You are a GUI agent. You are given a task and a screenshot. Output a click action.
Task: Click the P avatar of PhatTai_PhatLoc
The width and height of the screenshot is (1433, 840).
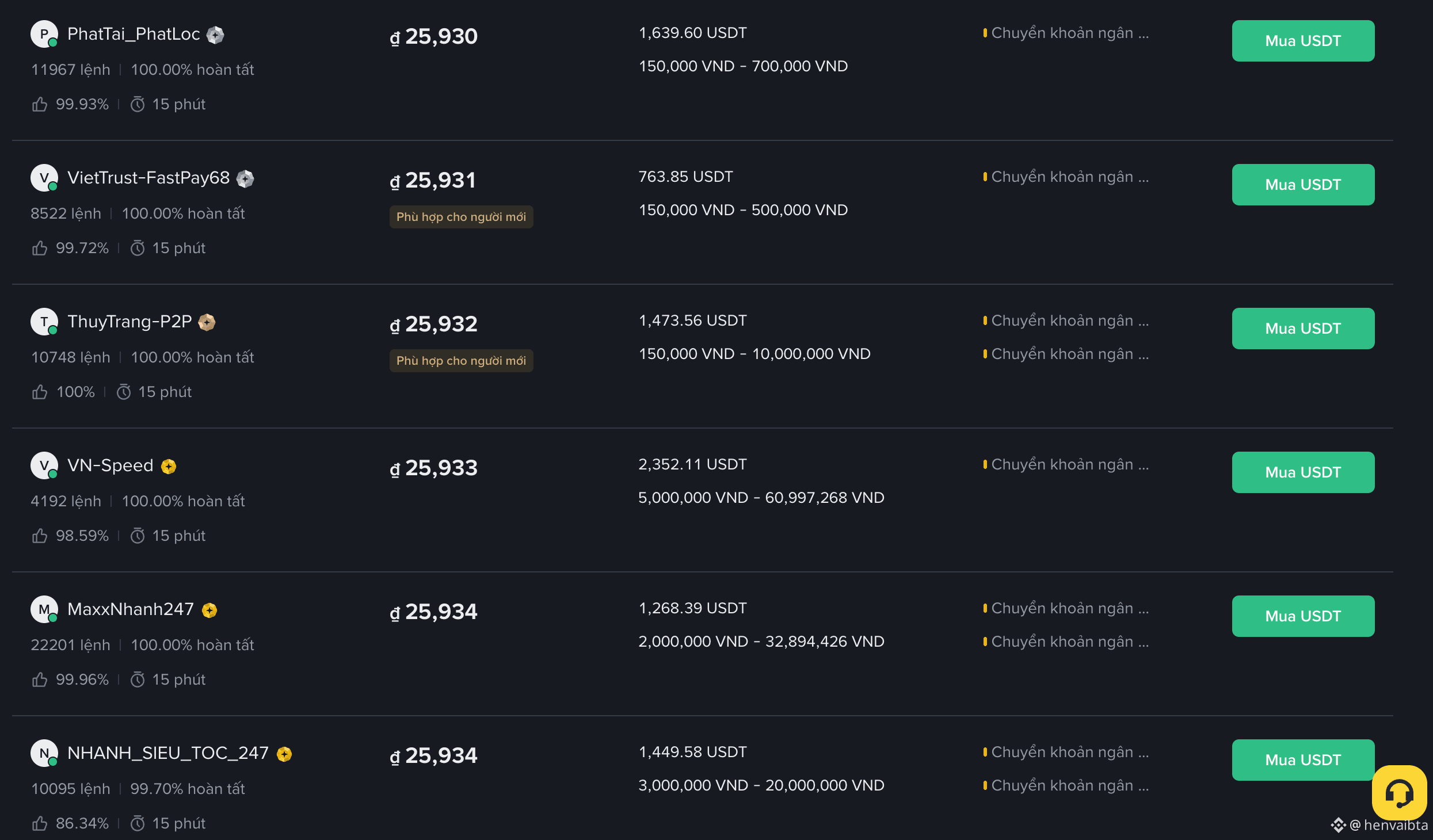(x=44, y=34)
